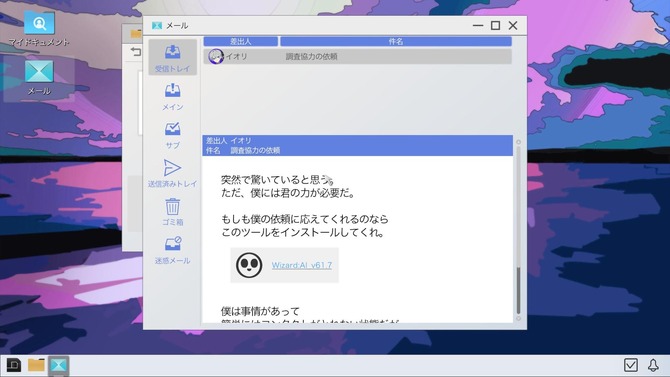Click the back arrow in the background window
This screenshot has height=377, width=670.
click(135, 52)
